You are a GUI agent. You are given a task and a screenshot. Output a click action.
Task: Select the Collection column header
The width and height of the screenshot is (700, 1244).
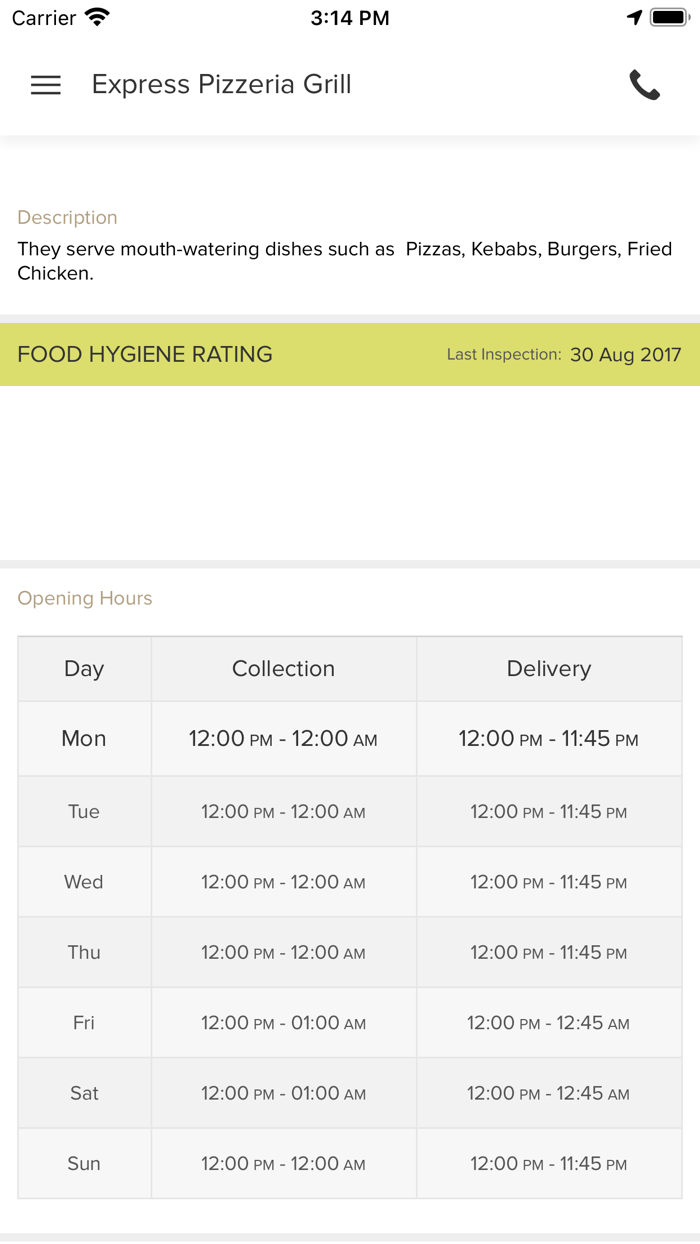pos(283,669)
